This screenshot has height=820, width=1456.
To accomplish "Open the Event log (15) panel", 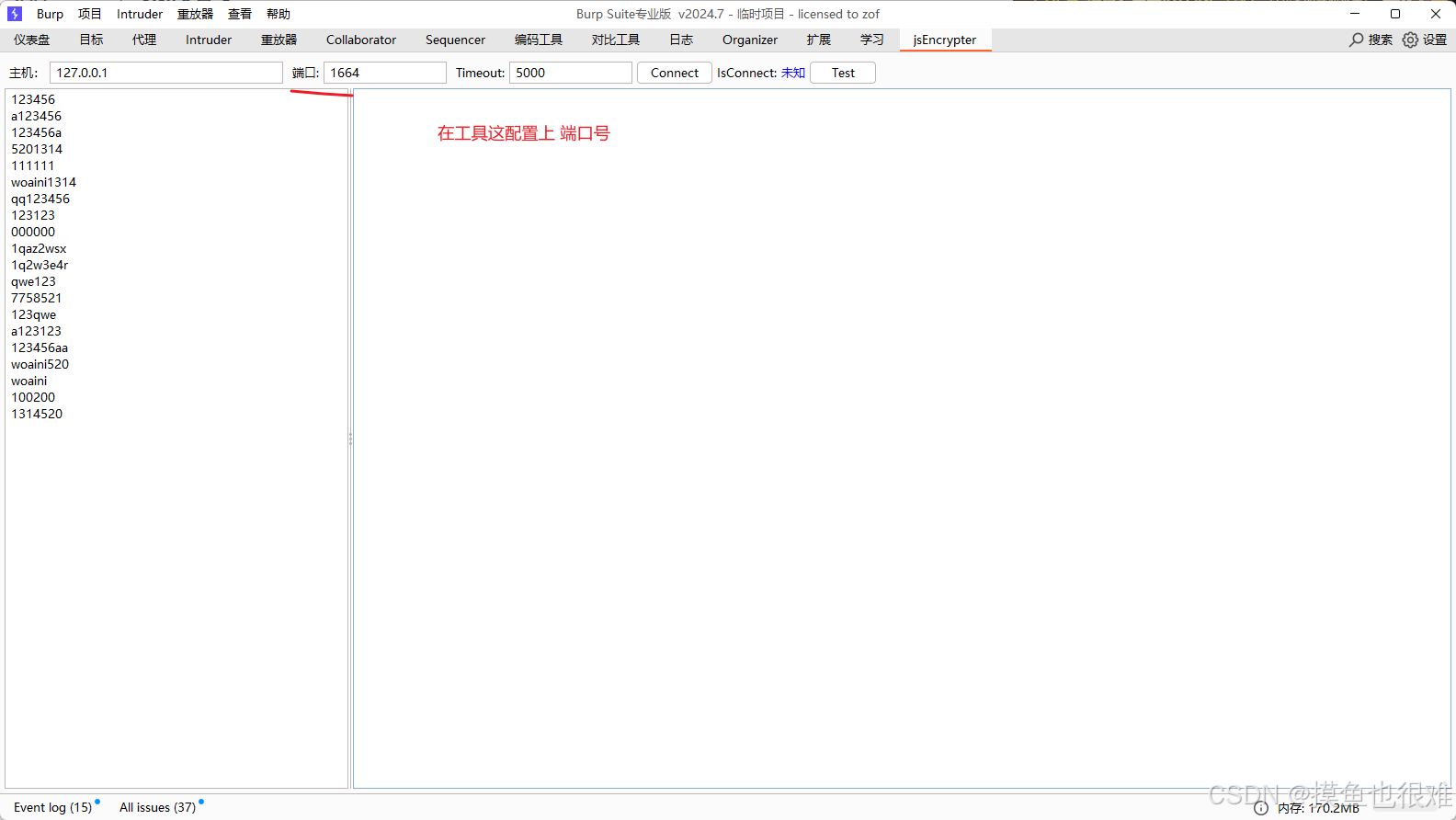I will point(53,807).
